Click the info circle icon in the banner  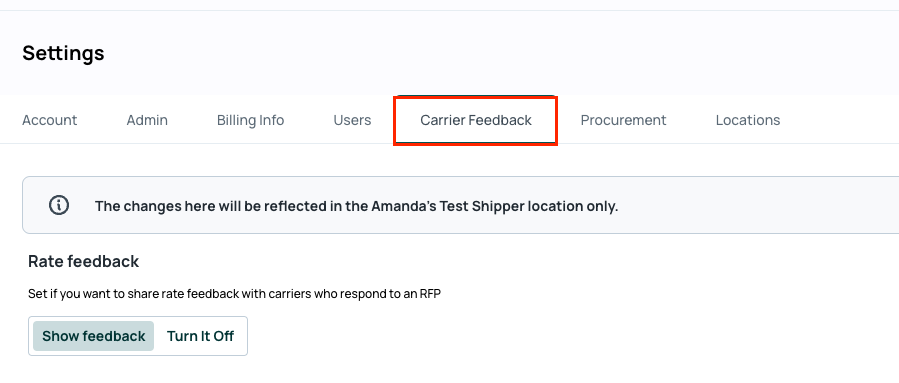pos(59,205)
